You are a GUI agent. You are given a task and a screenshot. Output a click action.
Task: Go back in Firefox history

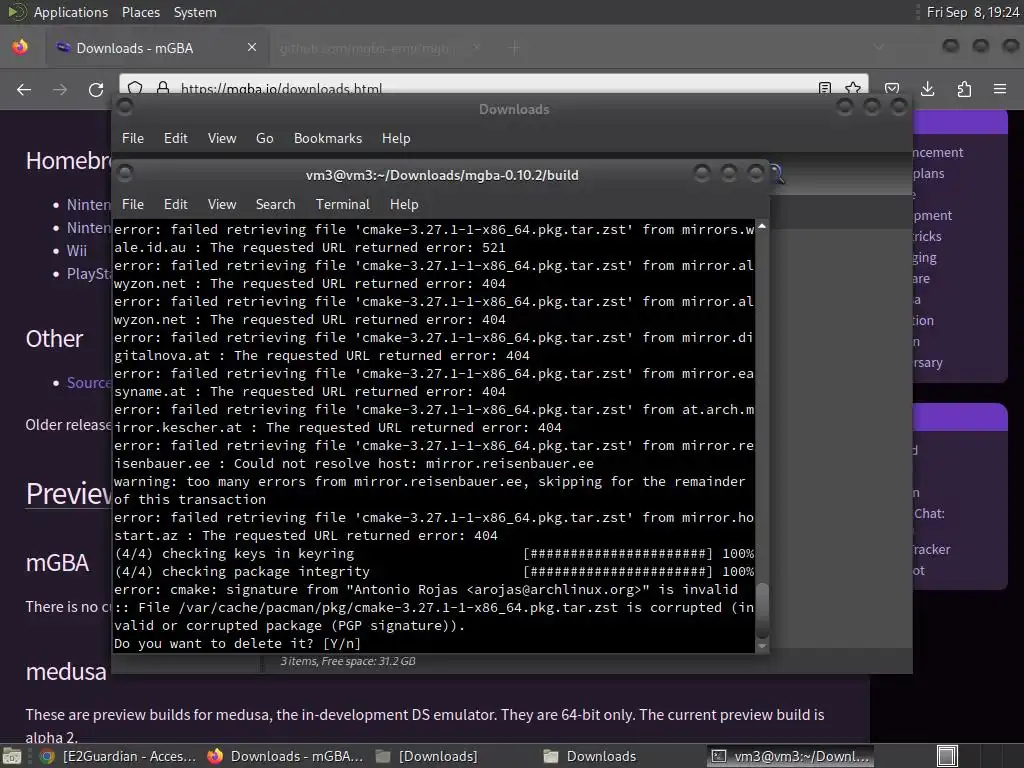(x=24, y=89)
